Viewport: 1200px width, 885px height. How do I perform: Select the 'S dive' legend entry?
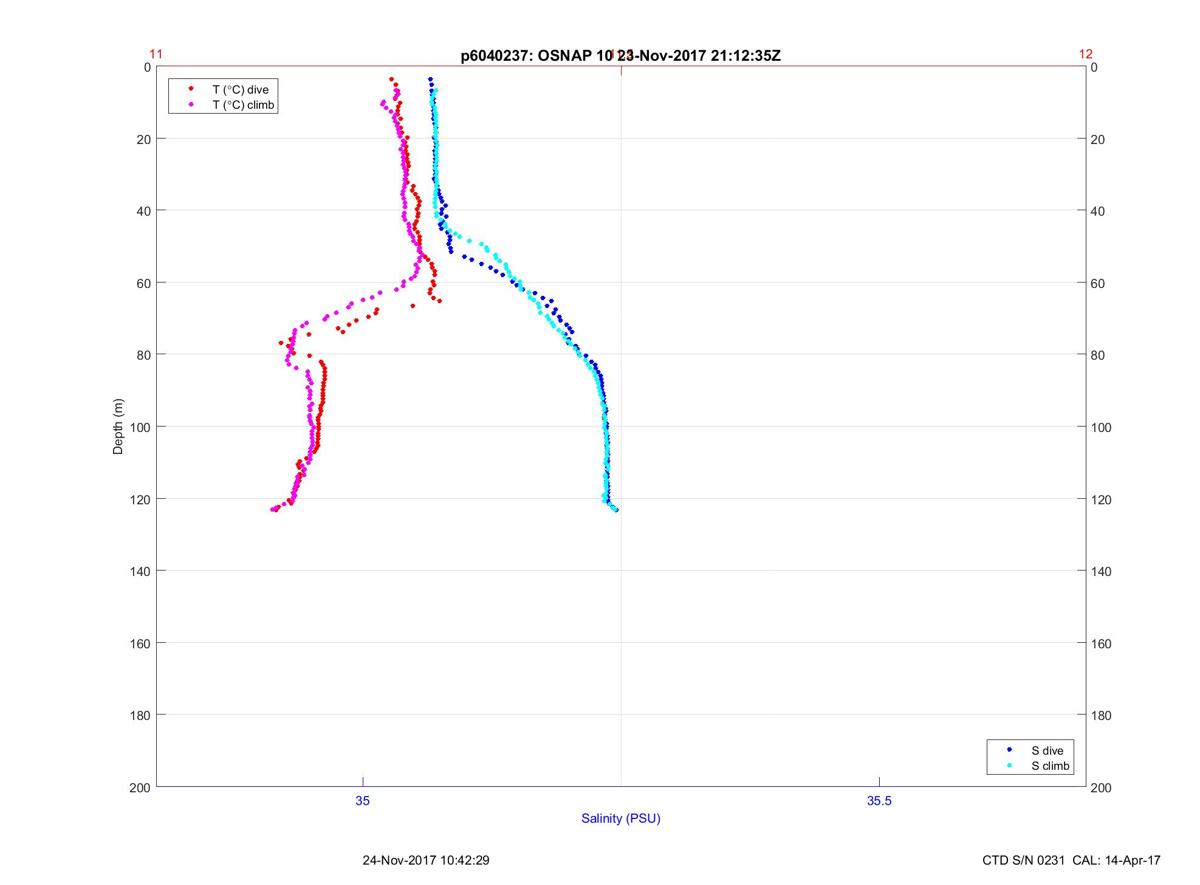pyautogui.click(x=1047, y=750)
